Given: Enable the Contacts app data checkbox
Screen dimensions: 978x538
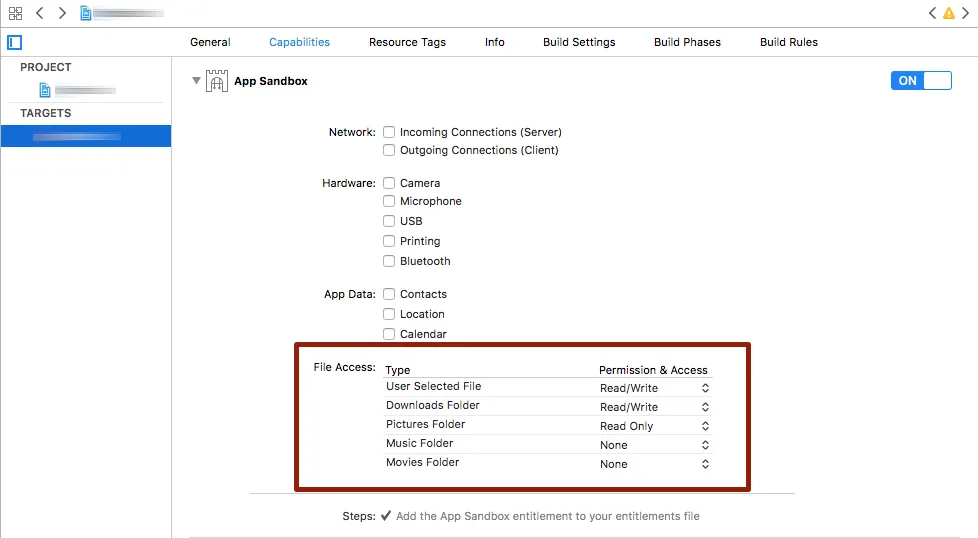Looking at the screenshot, I should [x=389, y=294].
